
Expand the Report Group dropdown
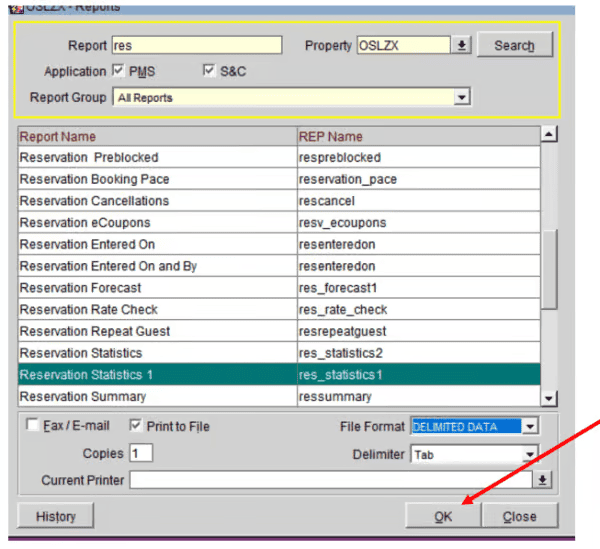point(461,98)
